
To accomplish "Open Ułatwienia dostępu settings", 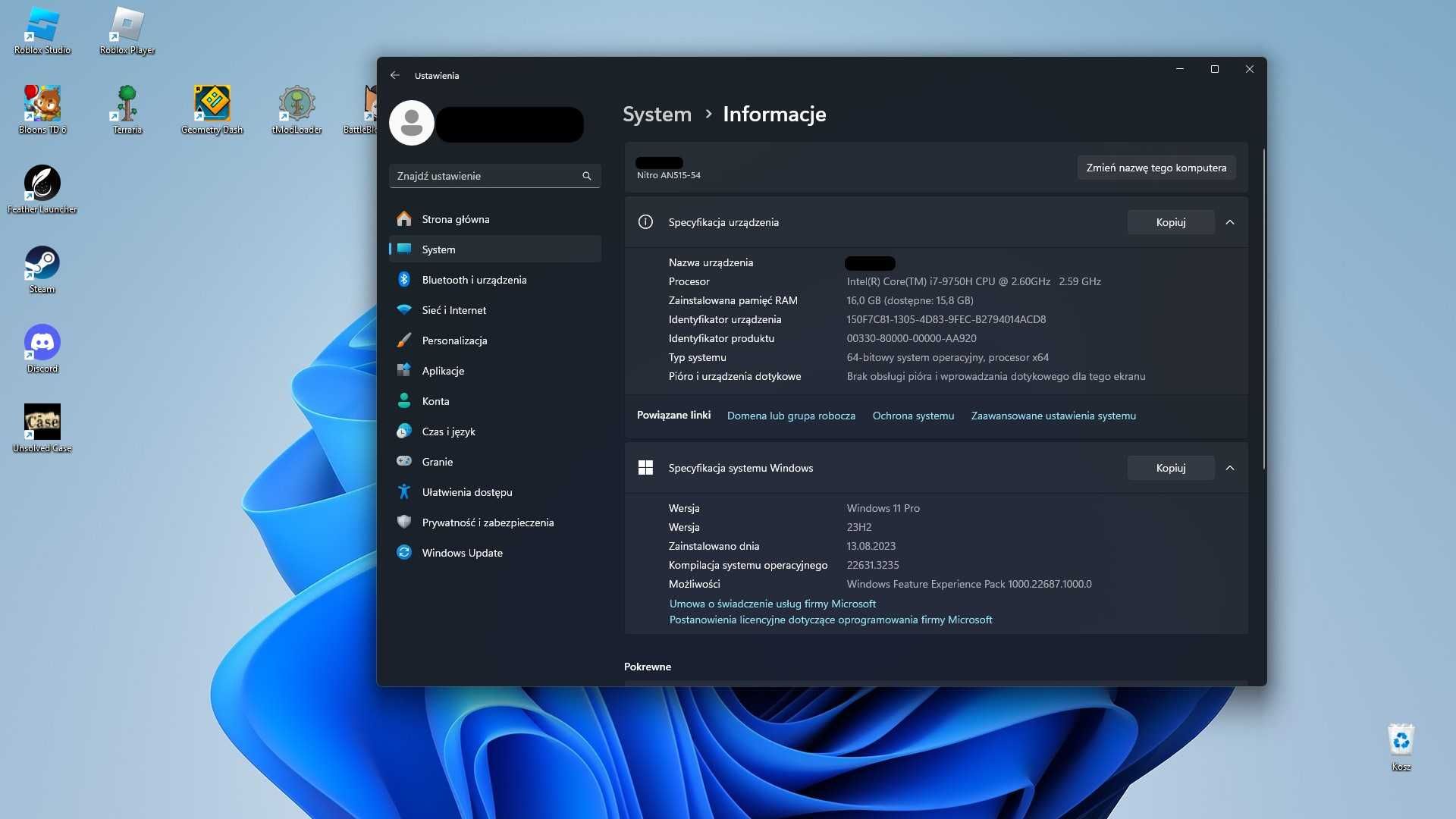I will [x=495, y=492].
